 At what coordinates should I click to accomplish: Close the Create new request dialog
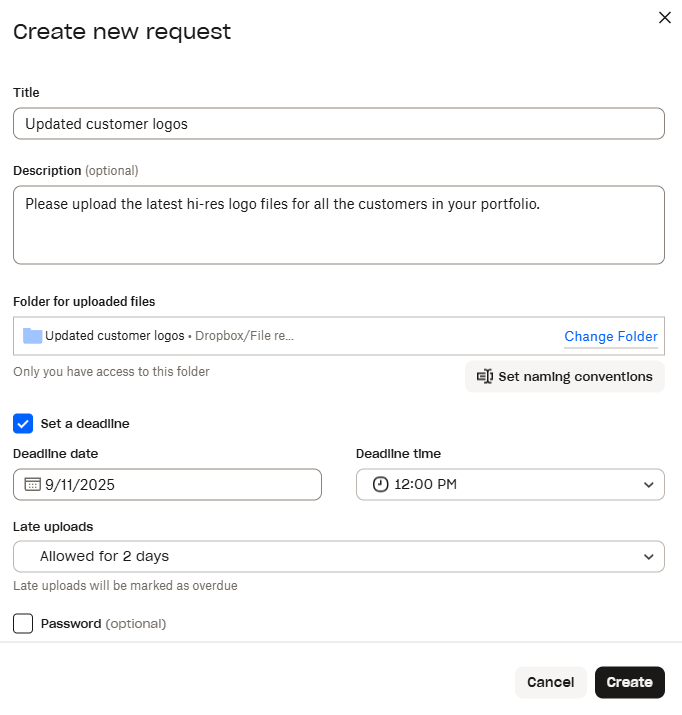[x=665, y=18]
